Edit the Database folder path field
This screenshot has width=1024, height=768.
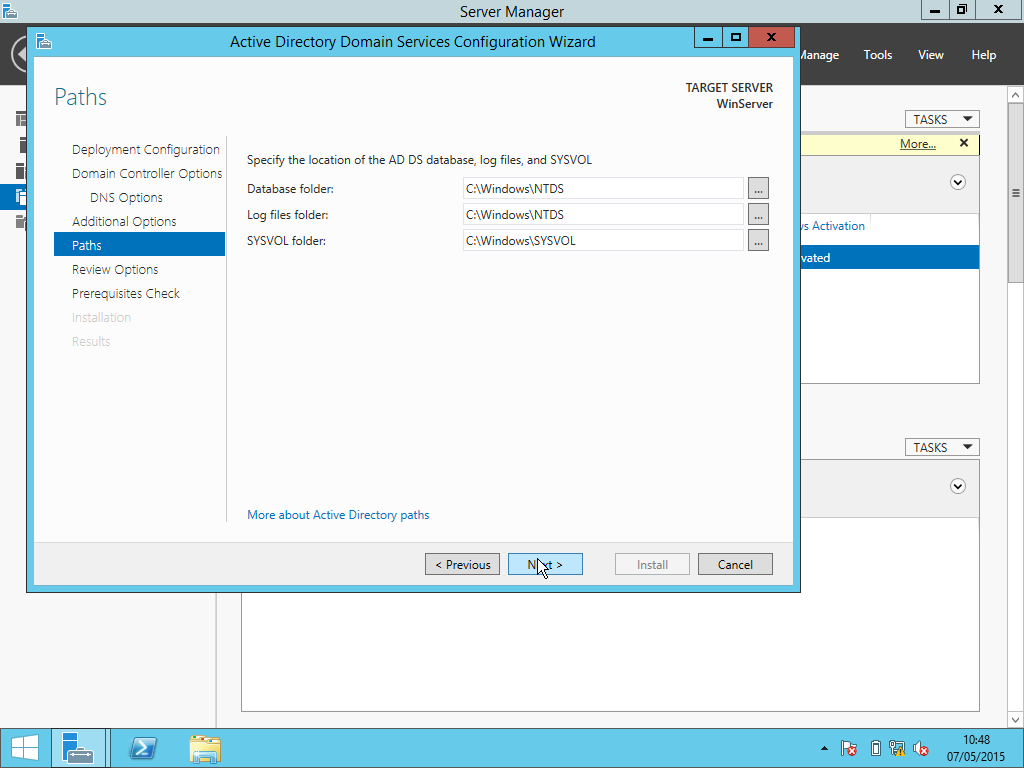click(603, 188)
